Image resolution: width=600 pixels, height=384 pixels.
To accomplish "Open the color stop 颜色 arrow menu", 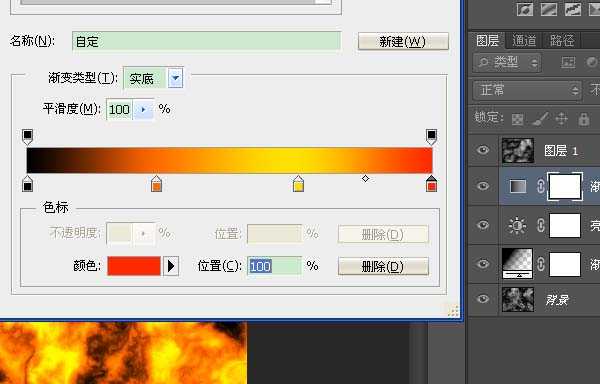I will [x=171, y=266].
